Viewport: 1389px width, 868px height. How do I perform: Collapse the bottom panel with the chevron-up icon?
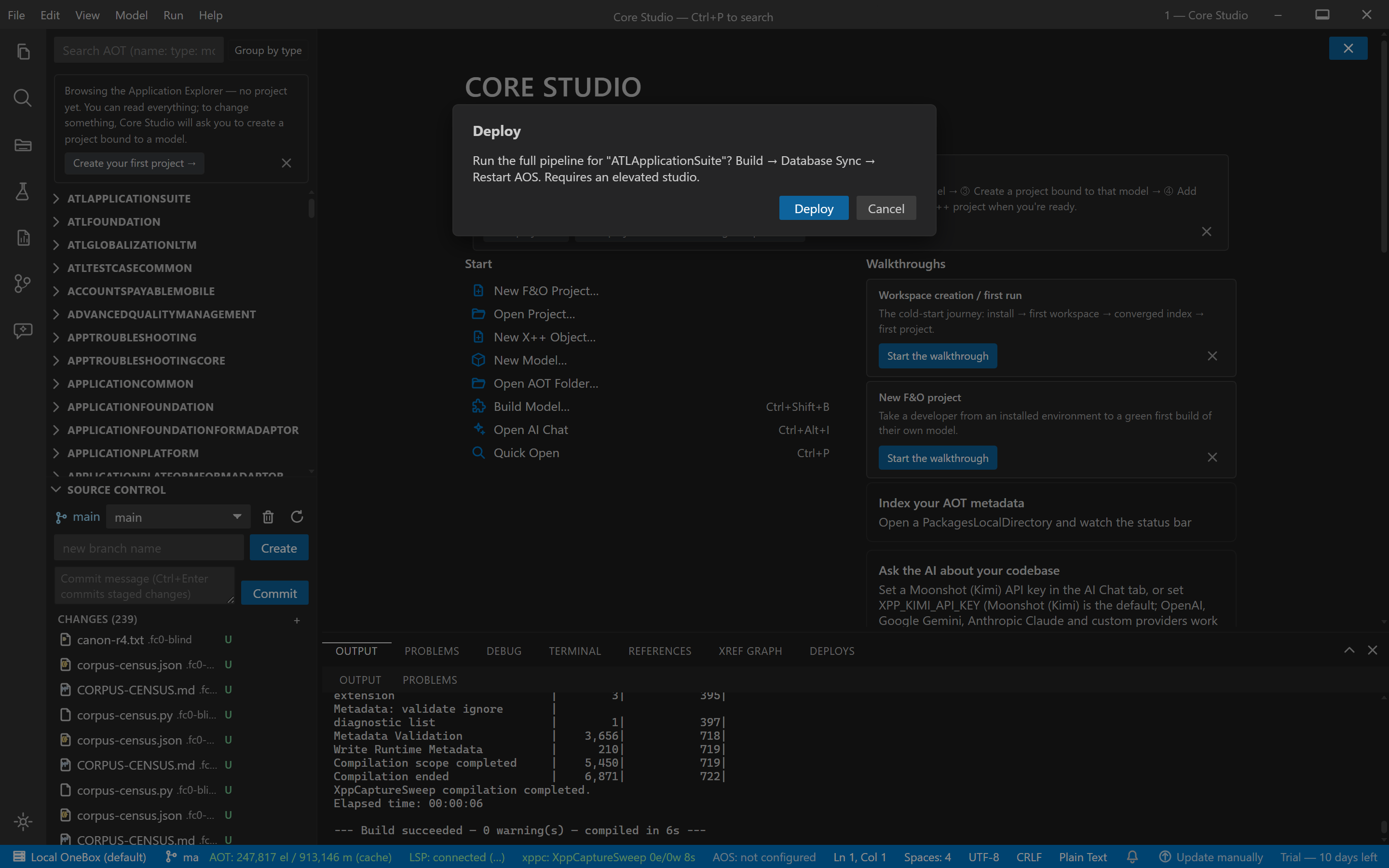[x=1349, y=650]
